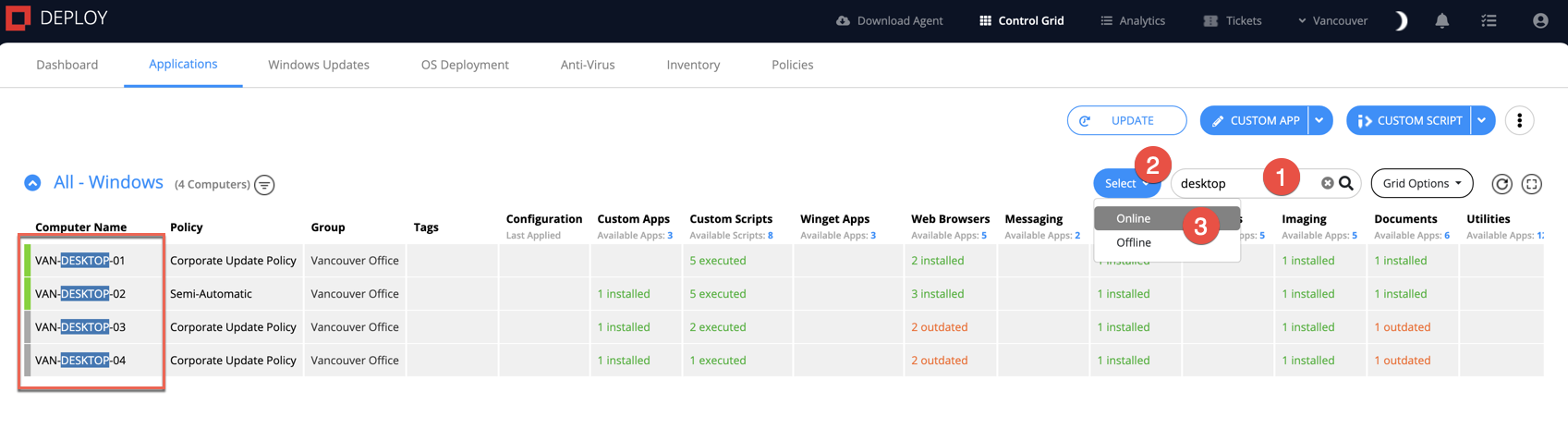Switch to the OS Deployment tab
This screenshot has width=1568, height=429.
point(465,65)
